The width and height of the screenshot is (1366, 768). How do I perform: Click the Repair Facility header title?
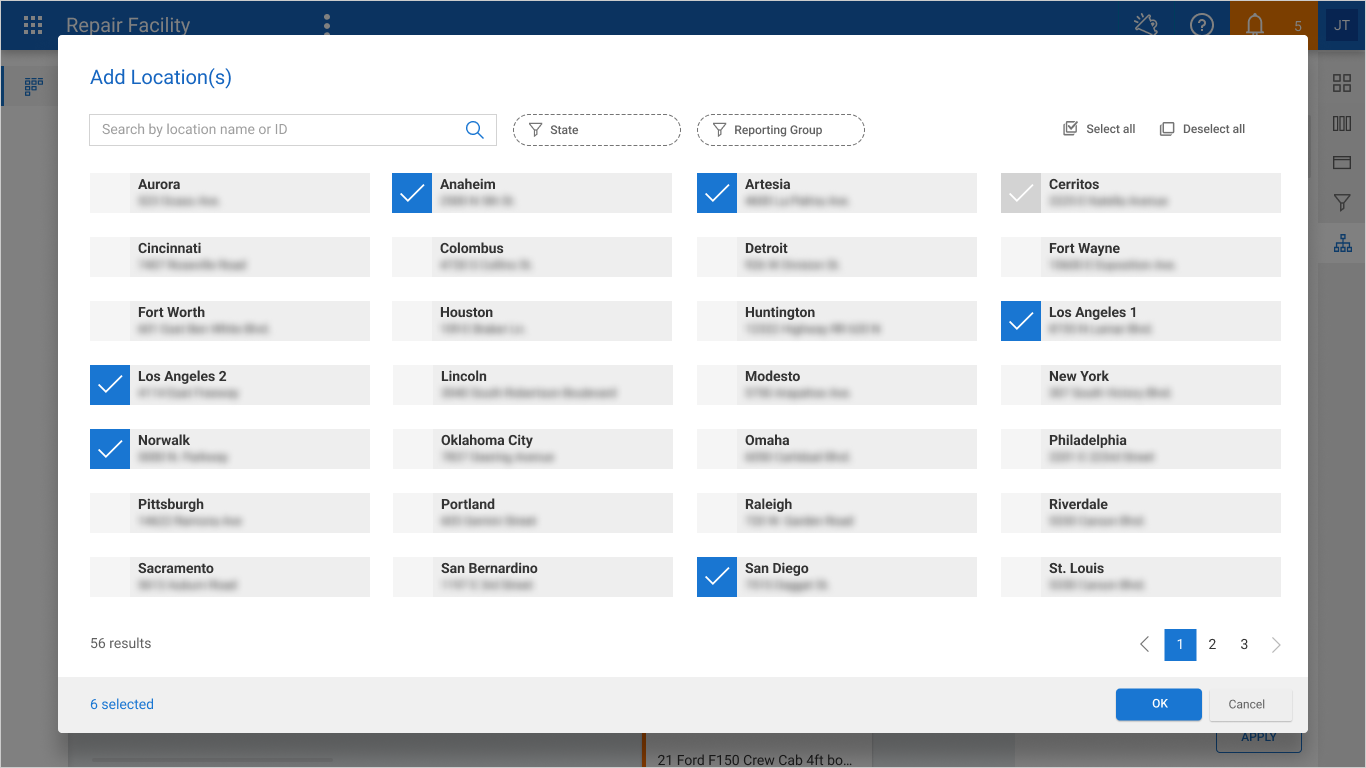click(128, 25)
